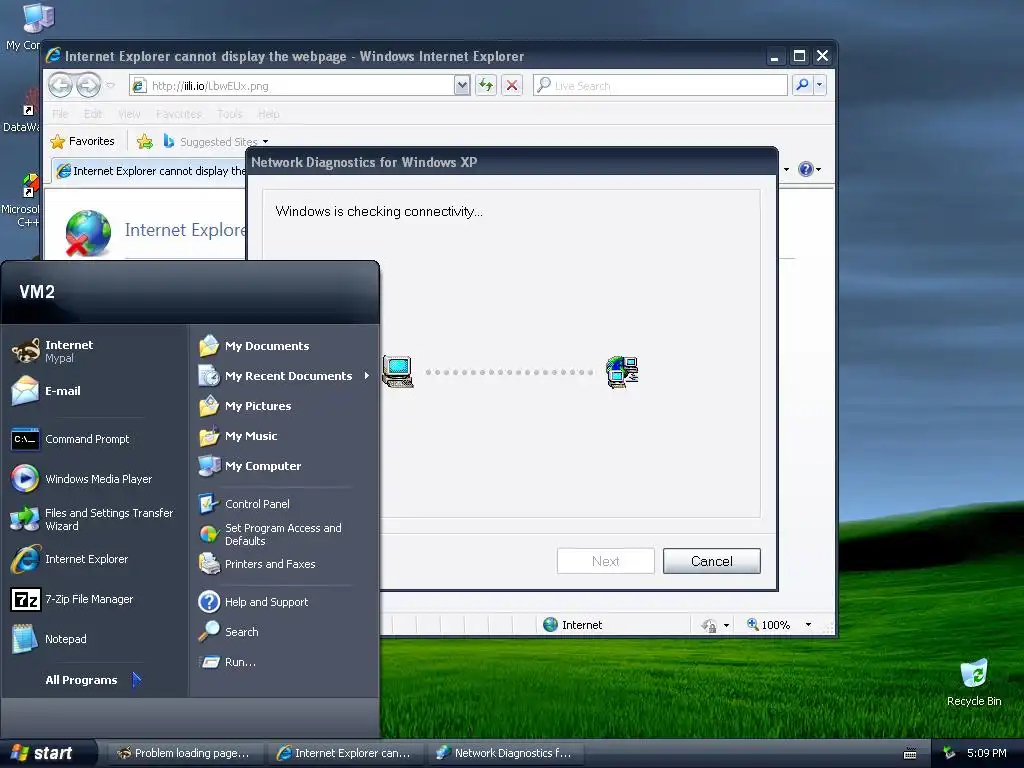1024x768 pixels.
Task: Open Set Program Access and Defaults
Action: pyautogui.click(x=271, y=534)
